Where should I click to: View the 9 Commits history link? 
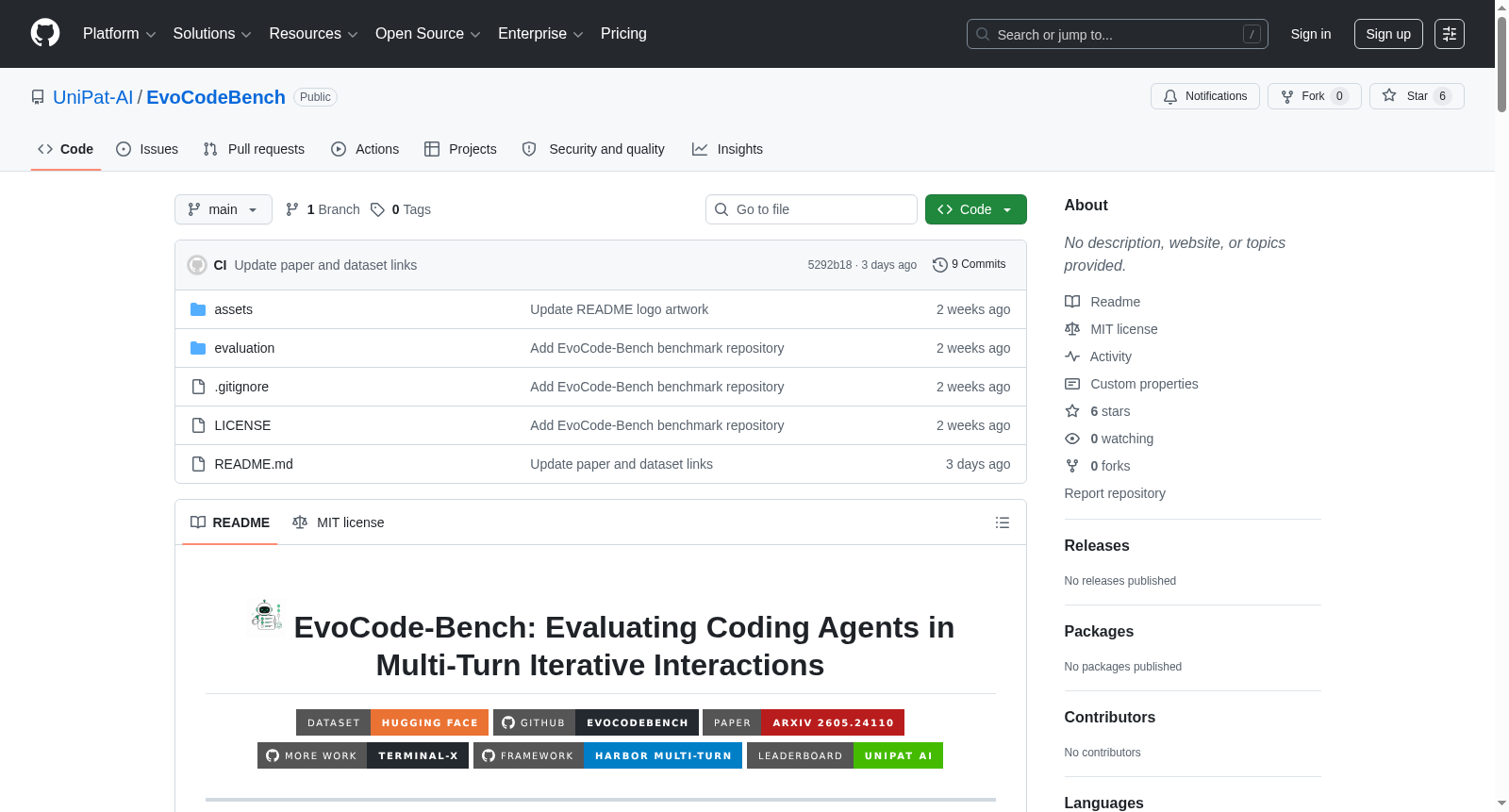(970, 265)
